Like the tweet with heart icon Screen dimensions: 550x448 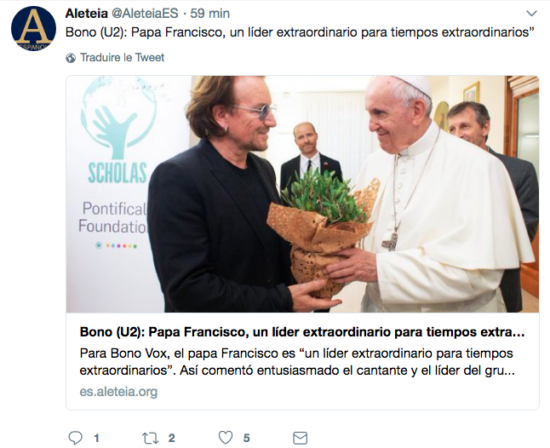tap(226, 437)
